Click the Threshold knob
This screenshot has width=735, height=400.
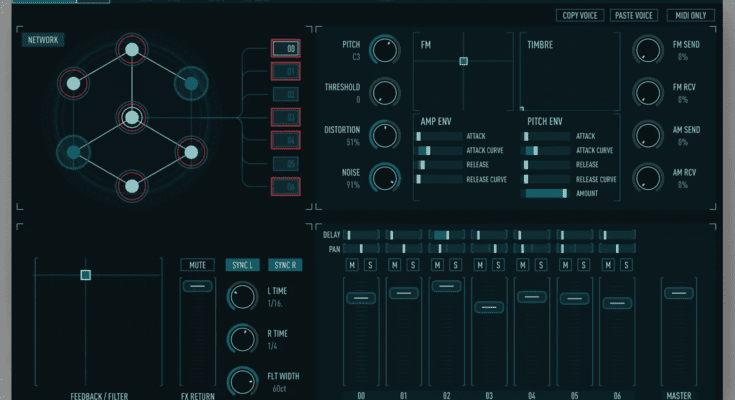[383, 93]
